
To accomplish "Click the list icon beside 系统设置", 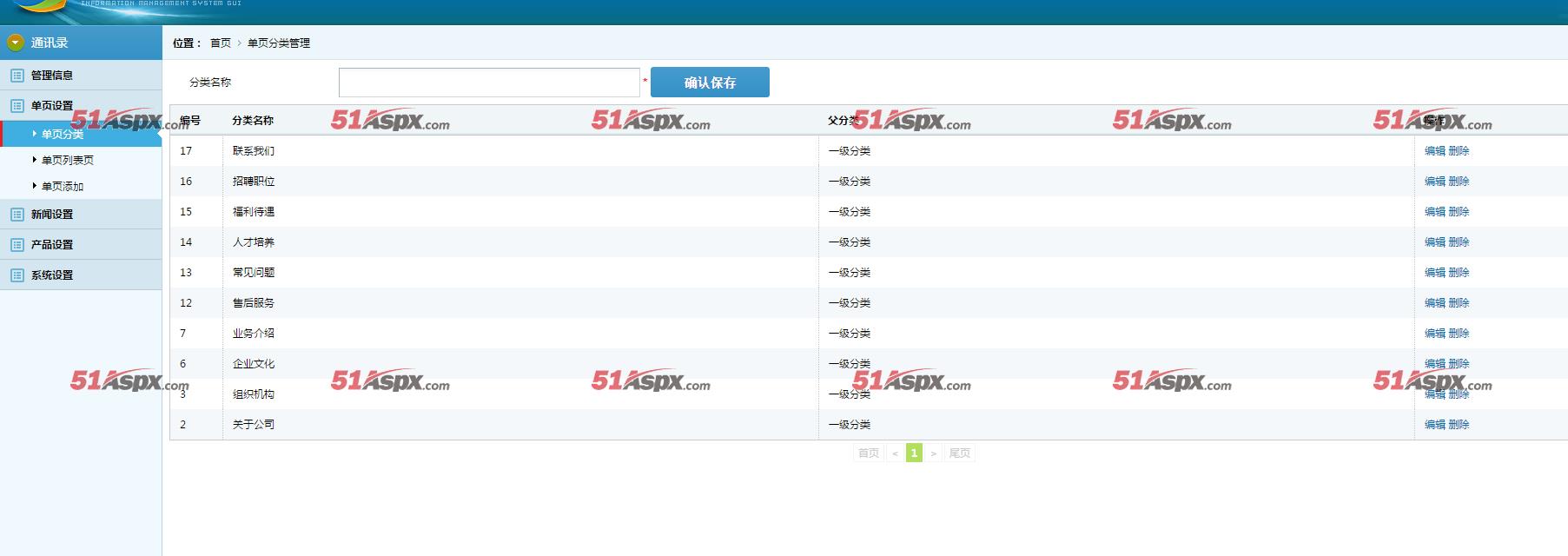I will coord(17,275).
